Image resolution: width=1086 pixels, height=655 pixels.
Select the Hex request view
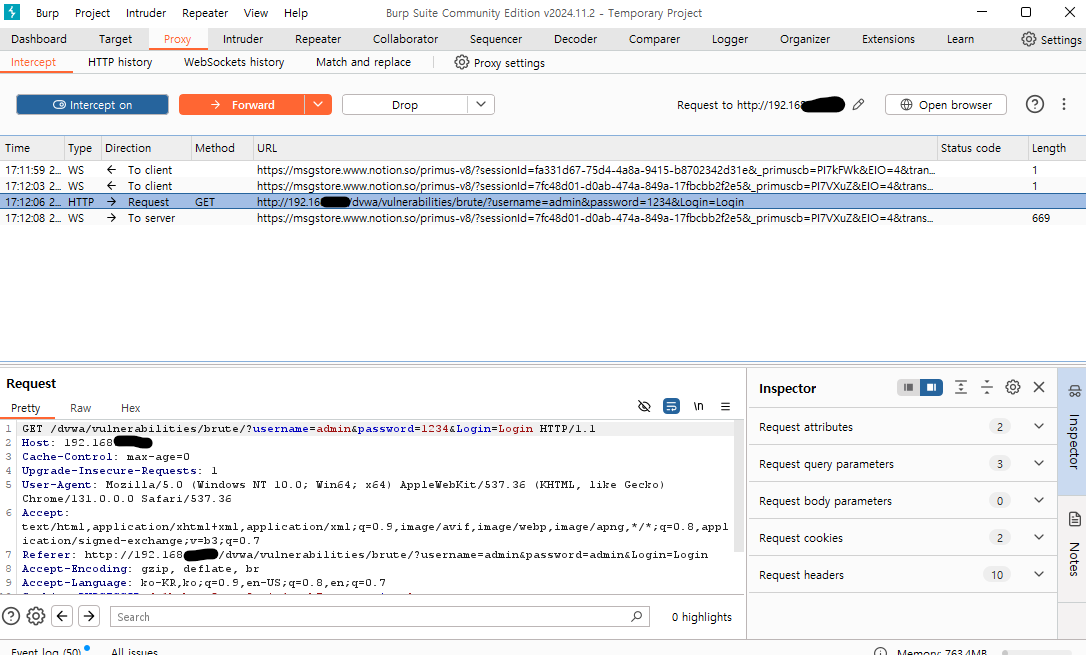coord(130,408)
